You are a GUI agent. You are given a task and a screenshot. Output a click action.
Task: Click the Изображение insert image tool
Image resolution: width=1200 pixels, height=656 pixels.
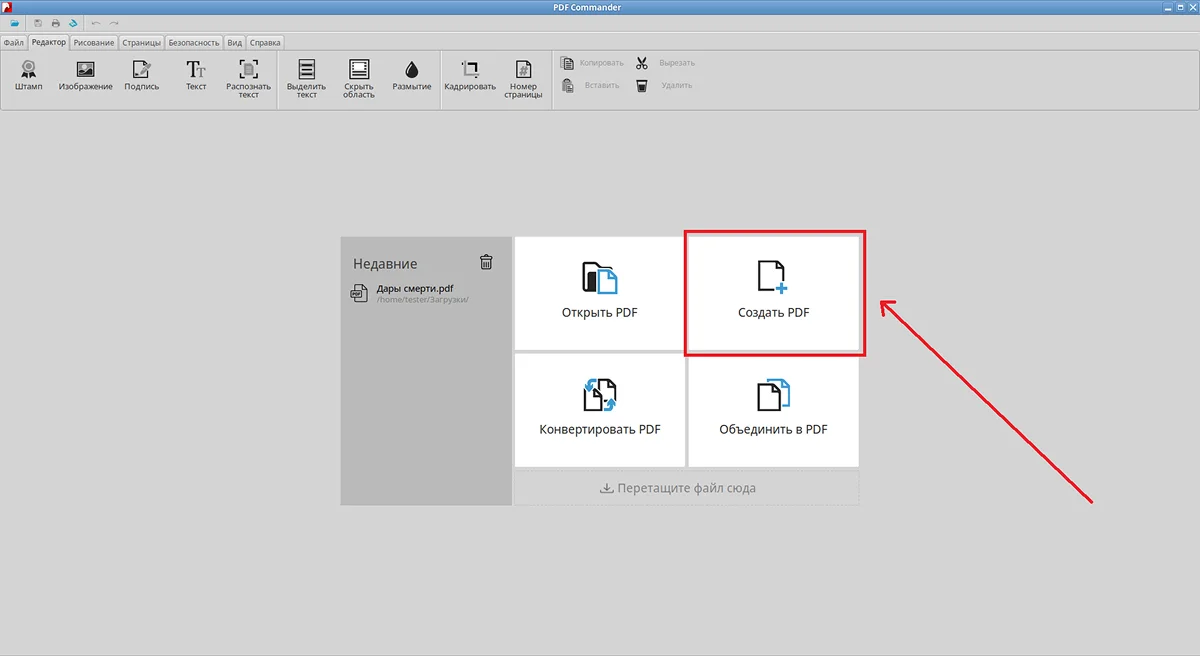pyautogui.click(x=86, y=75)
